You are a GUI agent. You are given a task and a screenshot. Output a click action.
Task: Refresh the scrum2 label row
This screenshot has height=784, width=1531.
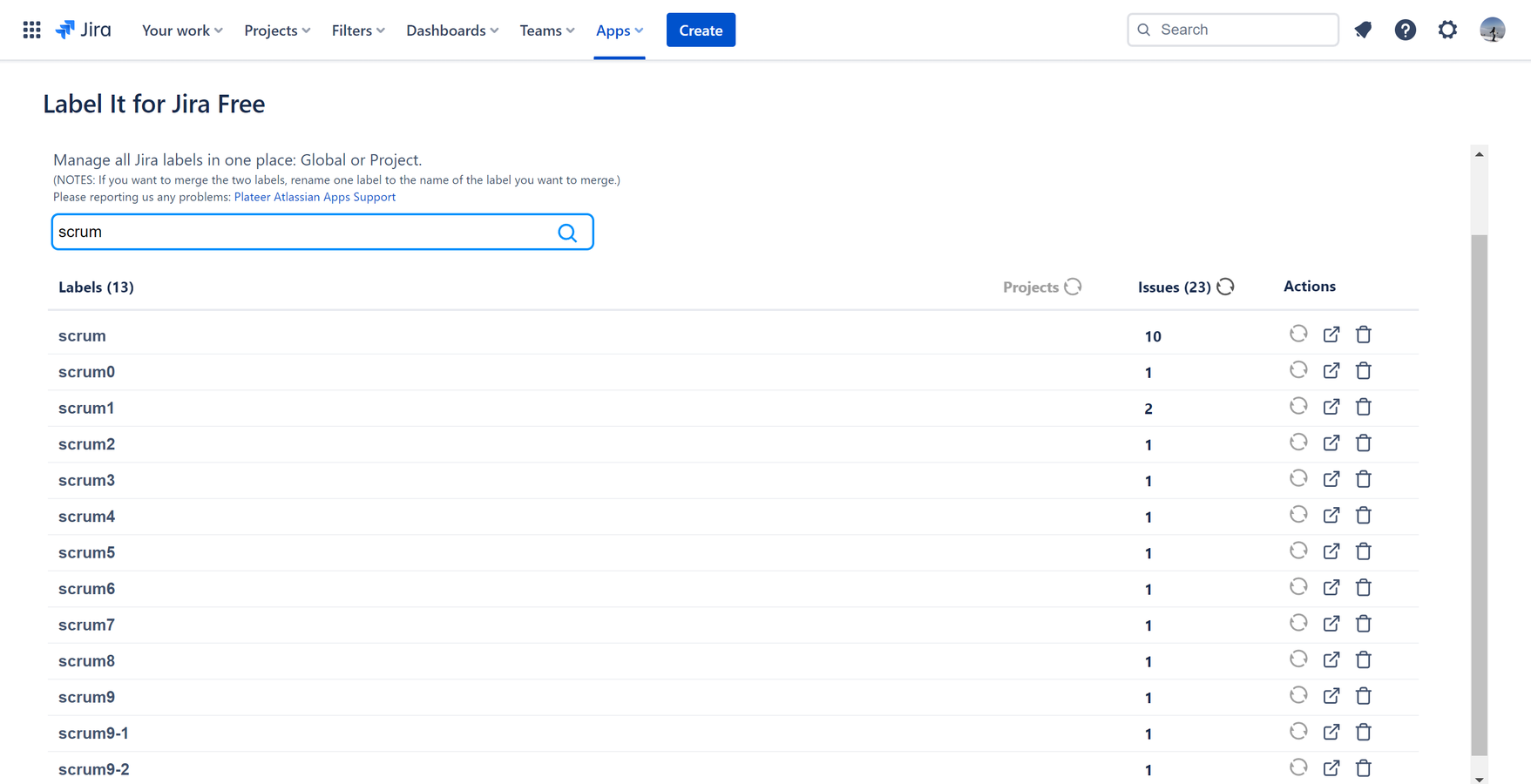click(1298, 443)
